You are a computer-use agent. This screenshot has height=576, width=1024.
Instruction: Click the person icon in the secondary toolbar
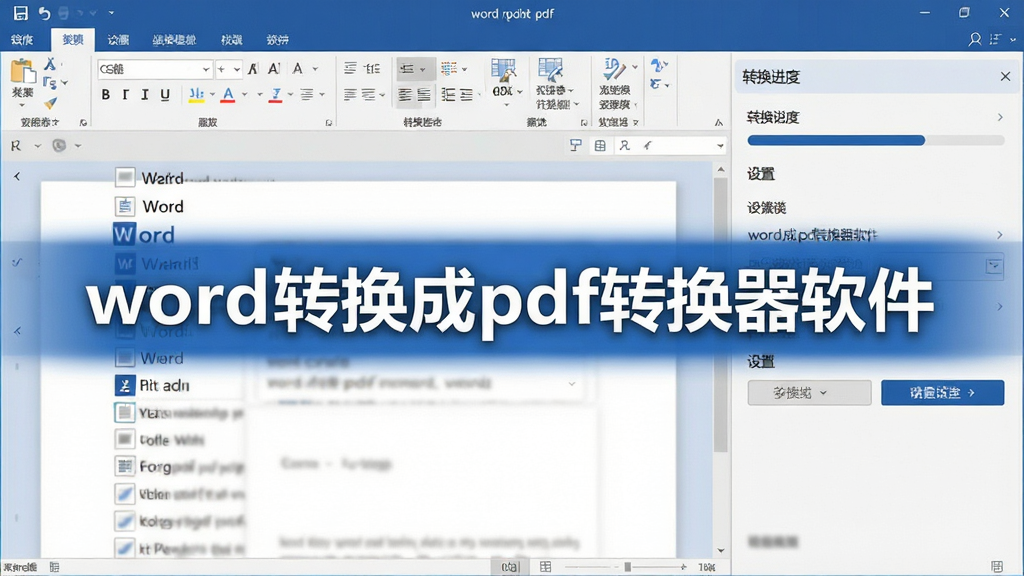pos(624,146)
